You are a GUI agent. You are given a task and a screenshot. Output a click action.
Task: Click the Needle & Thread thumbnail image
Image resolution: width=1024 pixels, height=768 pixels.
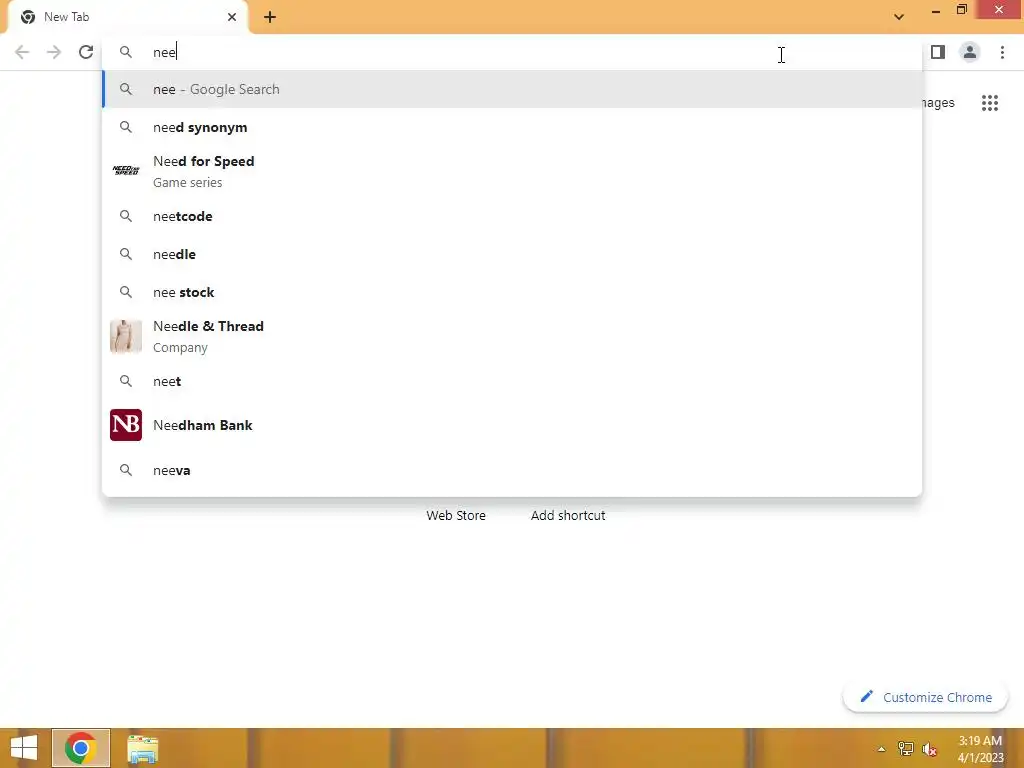[x=126, y=336]
